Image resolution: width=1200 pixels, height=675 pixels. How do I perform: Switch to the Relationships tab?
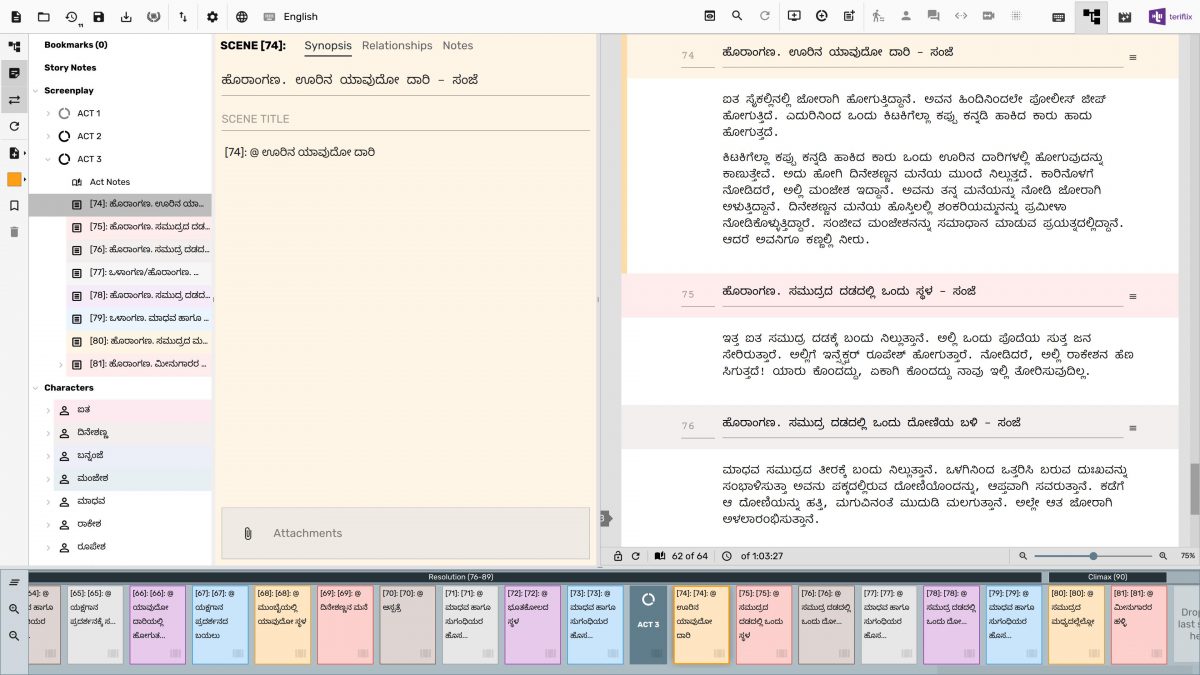click(x=397, y=45)
